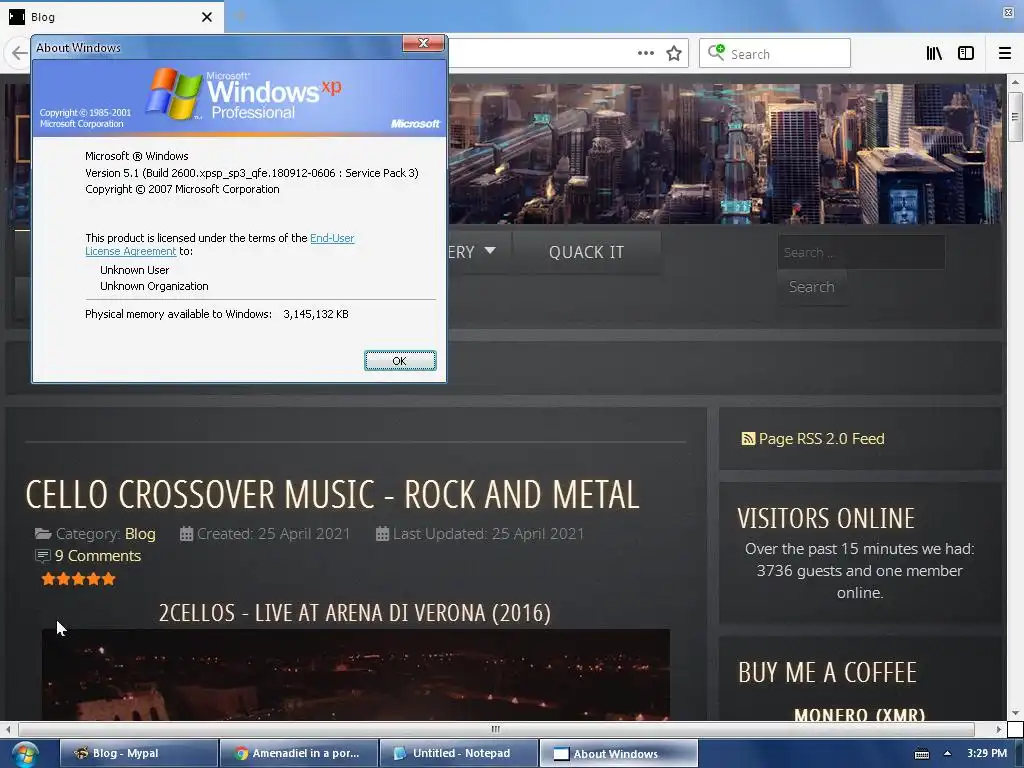Image resolution: width=1024 pixels, height=768 pixels.
Task: Click the horizontal scrollbar left arrow
Action: (x=8, y=729)
